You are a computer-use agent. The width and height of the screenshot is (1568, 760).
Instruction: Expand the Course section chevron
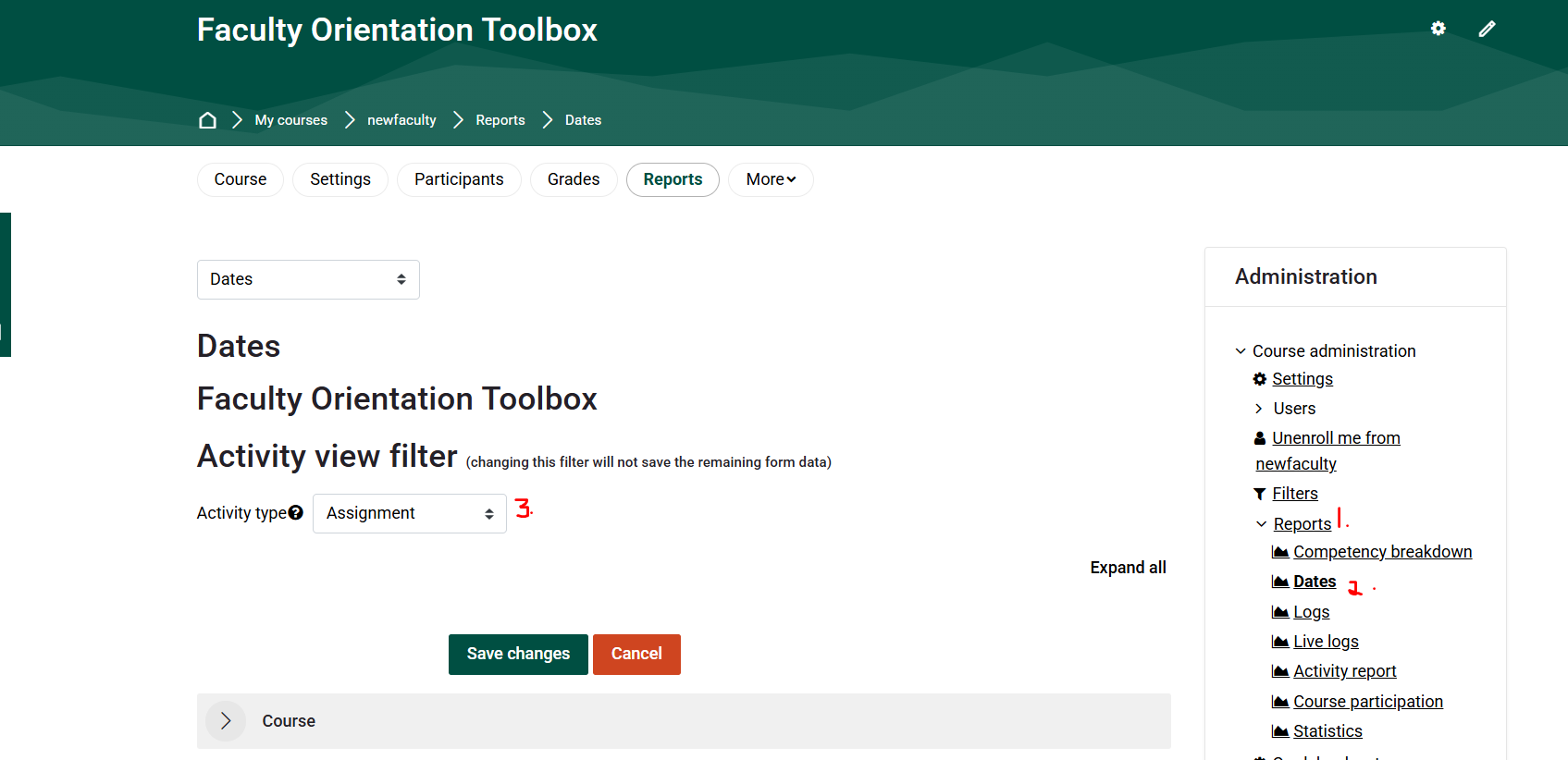click(x=226, y=721)
